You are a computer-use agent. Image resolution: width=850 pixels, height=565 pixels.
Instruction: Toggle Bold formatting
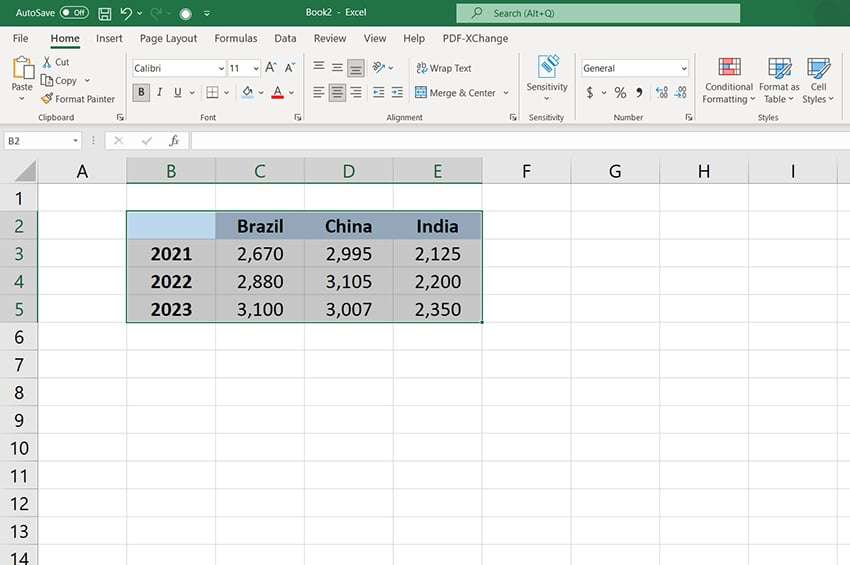(141, 93)
